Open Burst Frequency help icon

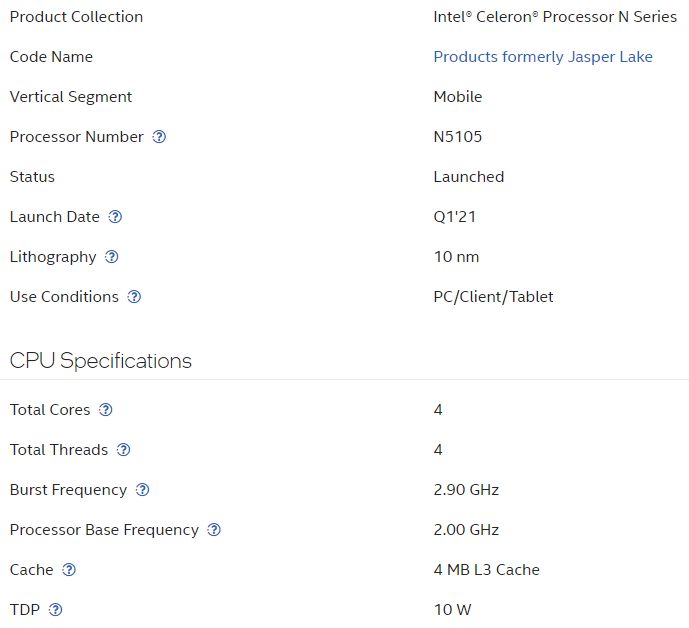pyautogui.click(x=142, y=490)
